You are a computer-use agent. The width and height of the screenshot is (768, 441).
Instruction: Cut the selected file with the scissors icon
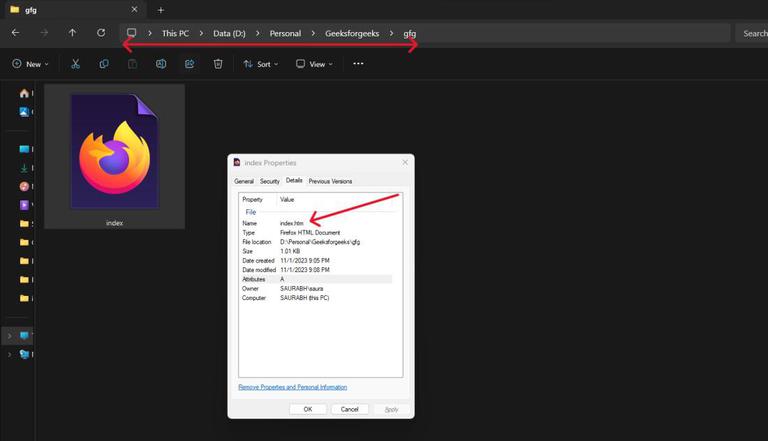[75, 64]
